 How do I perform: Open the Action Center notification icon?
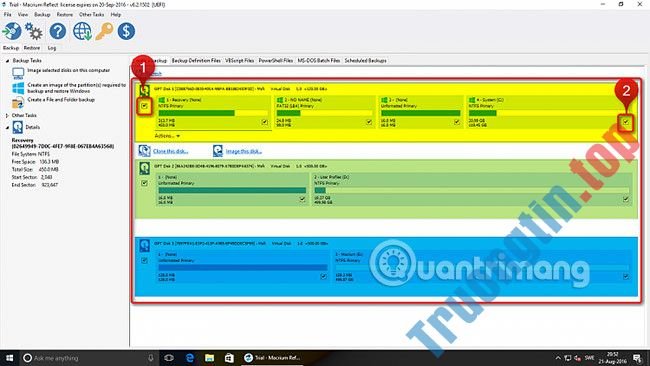[637, 358]
